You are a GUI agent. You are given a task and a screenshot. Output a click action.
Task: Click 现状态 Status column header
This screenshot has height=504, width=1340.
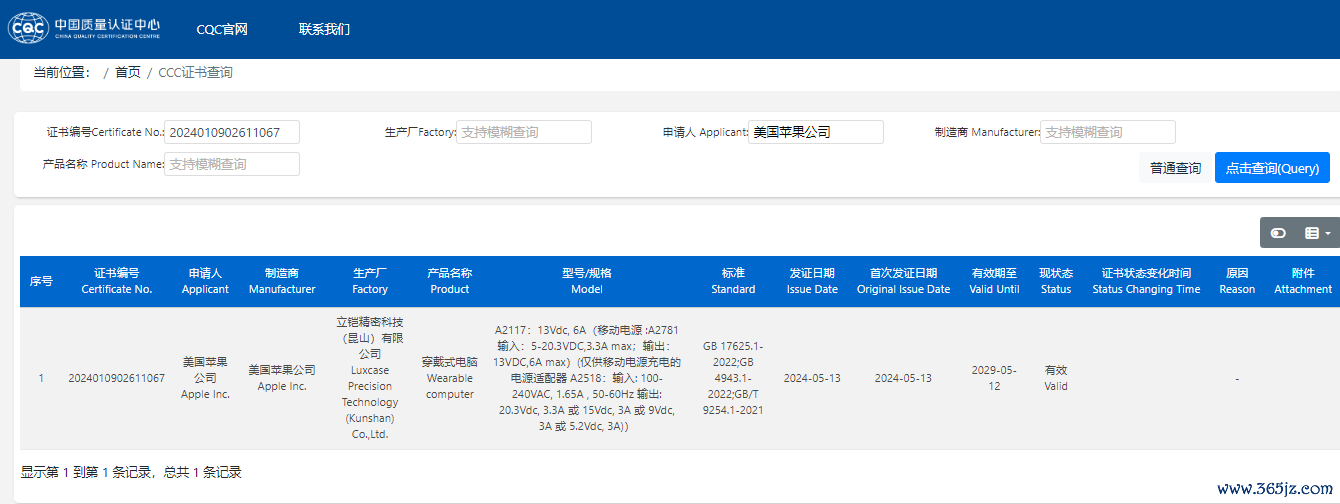coord(1056,281)
